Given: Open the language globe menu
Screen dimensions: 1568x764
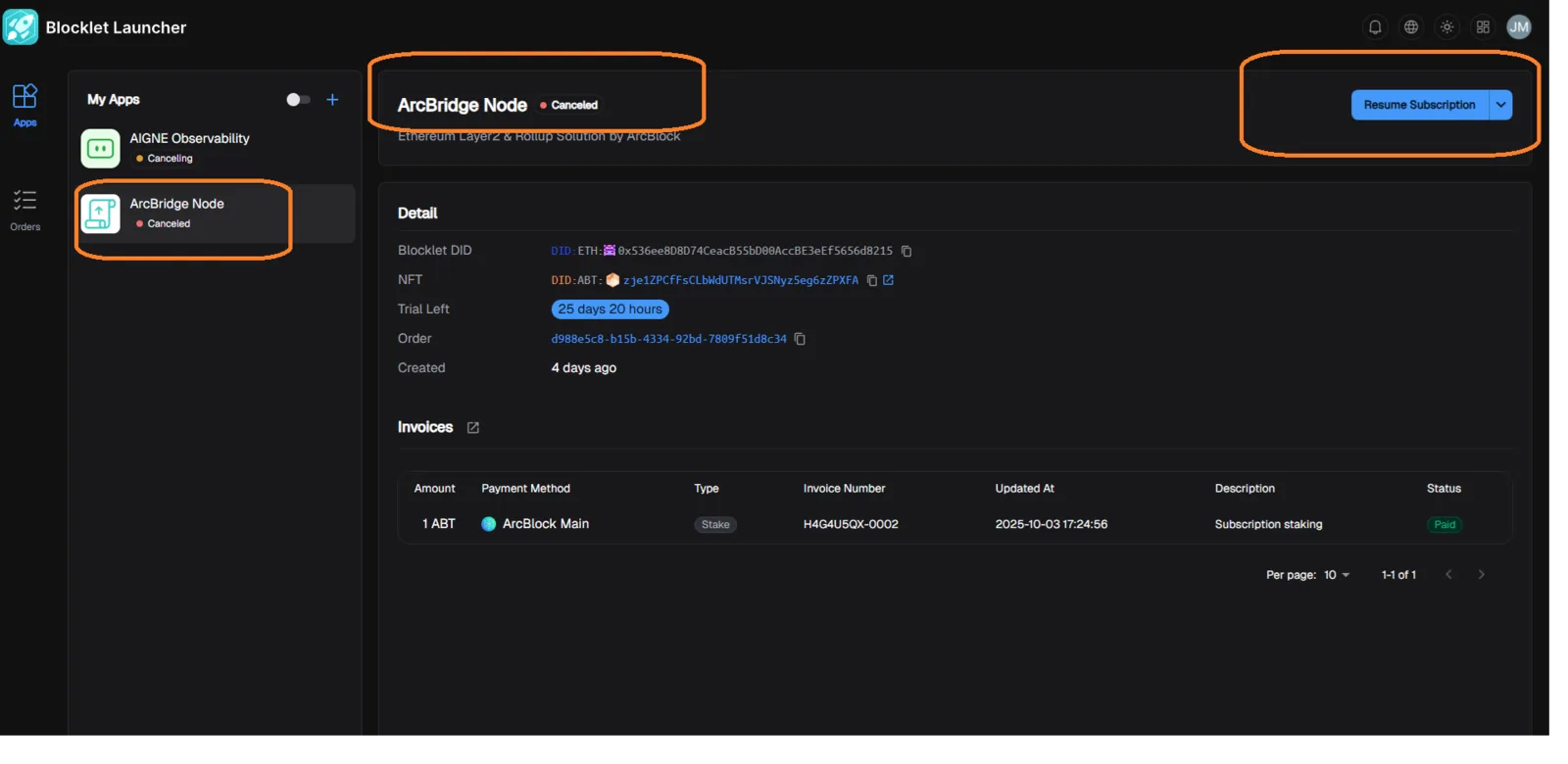Looking at the screenshot, I should click(1411, 27).
